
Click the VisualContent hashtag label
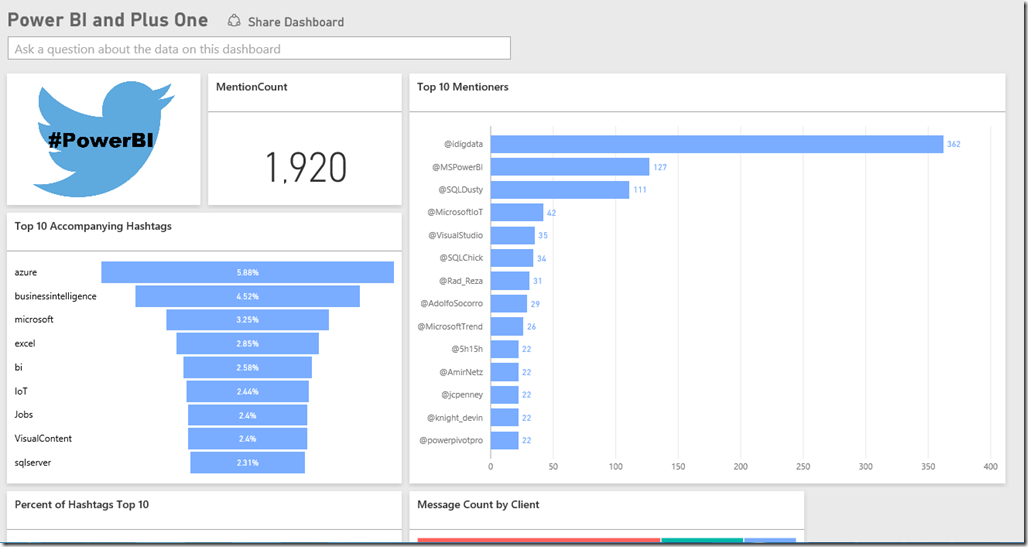coord(43,439)
